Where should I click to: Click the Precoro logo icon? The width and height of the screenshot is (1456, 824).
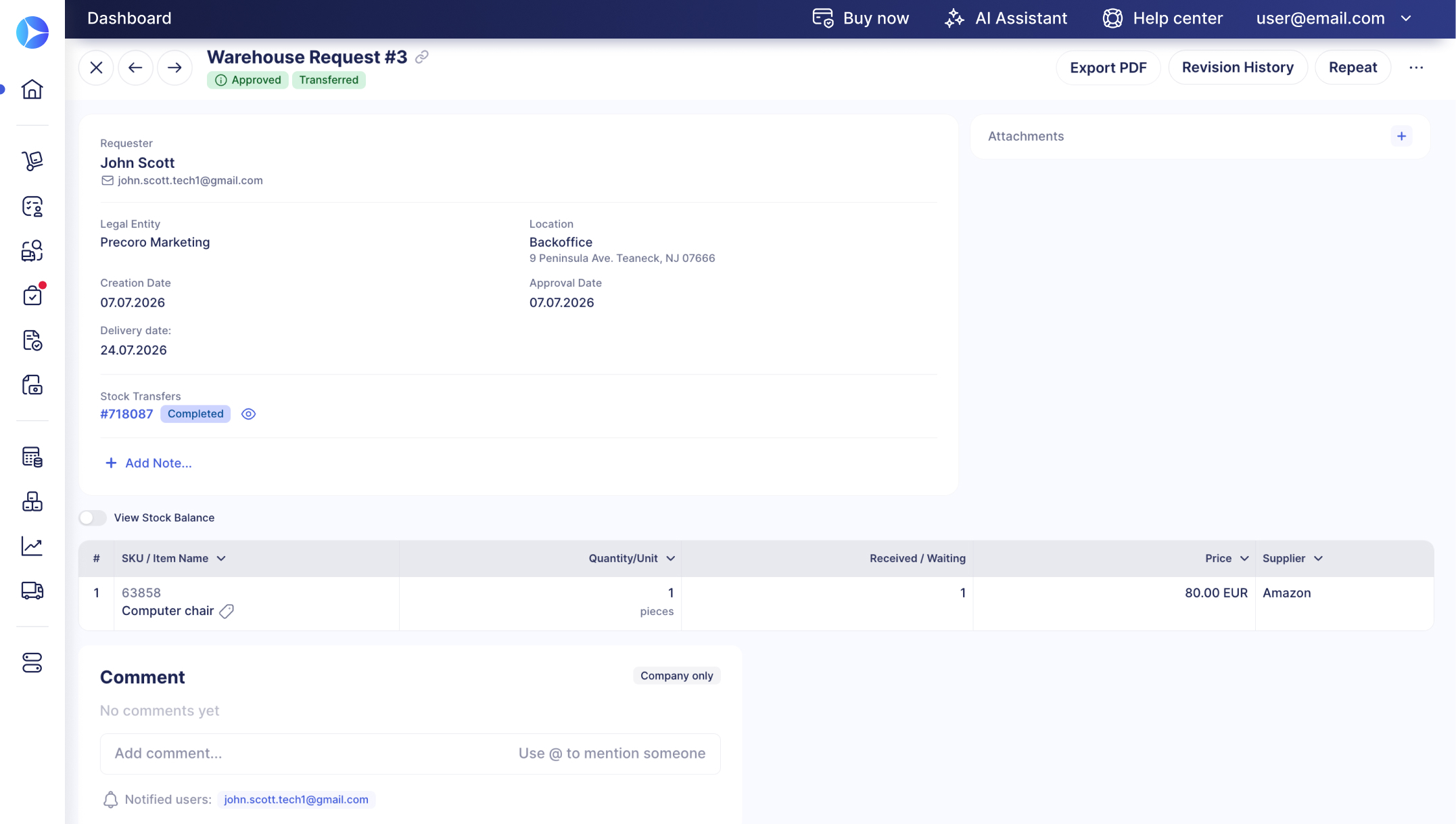point(32,32)
